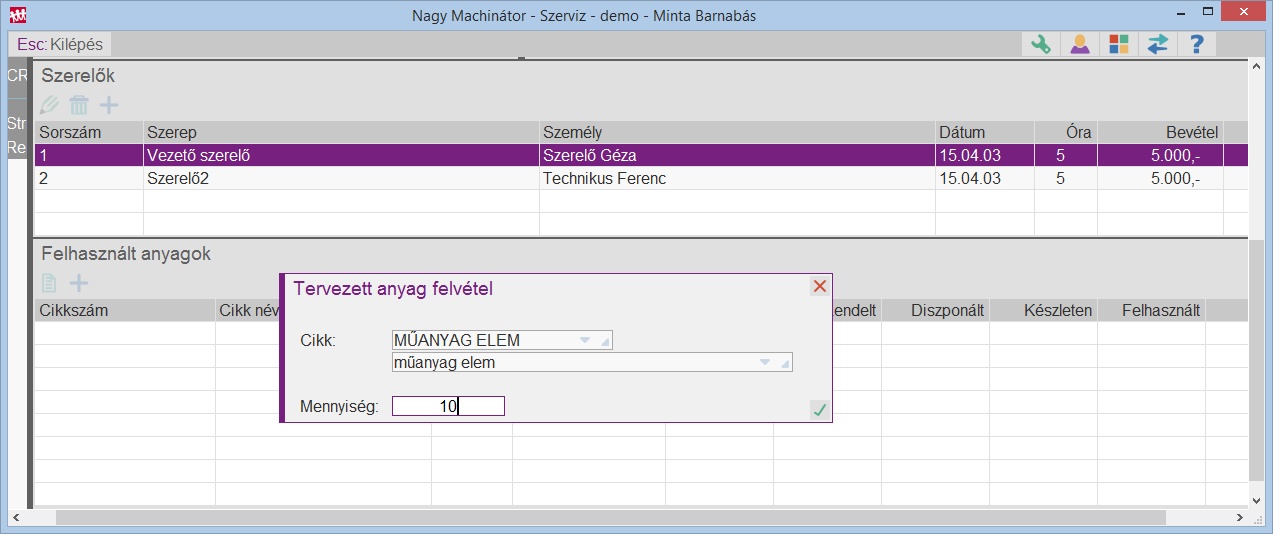The width and height of the screenshot is (1273, 534).
Task: Sort by the Dátum column header
Action: click(984, 132)
